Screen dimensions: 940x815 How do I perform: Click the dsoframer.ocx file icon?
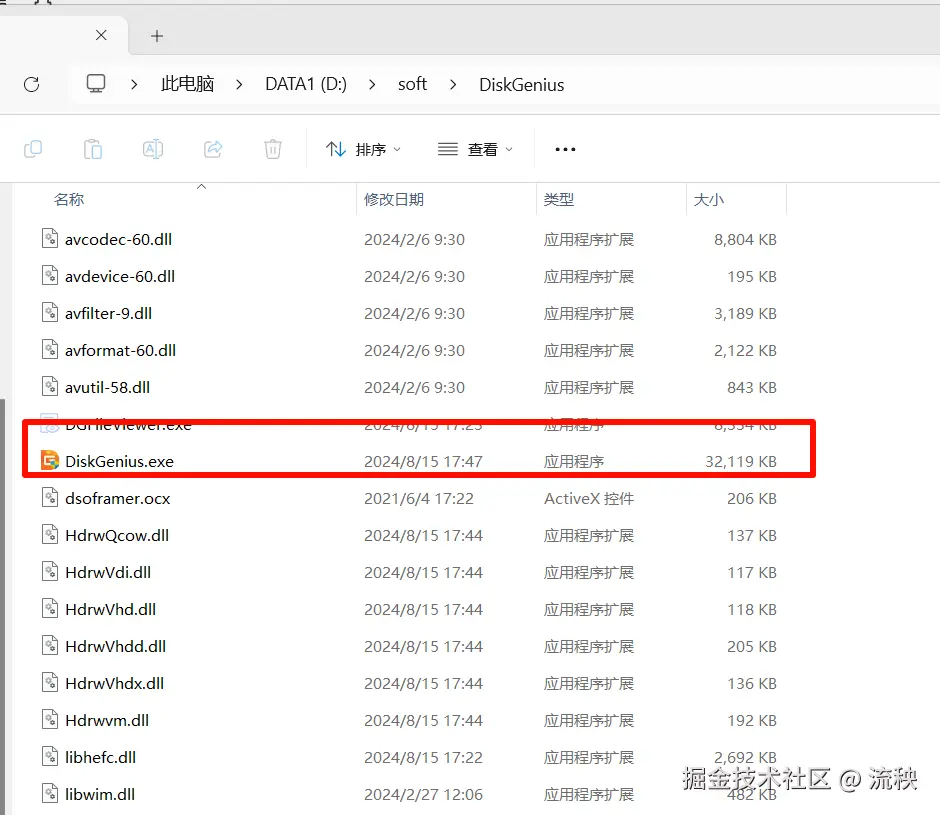pos(50,498)
